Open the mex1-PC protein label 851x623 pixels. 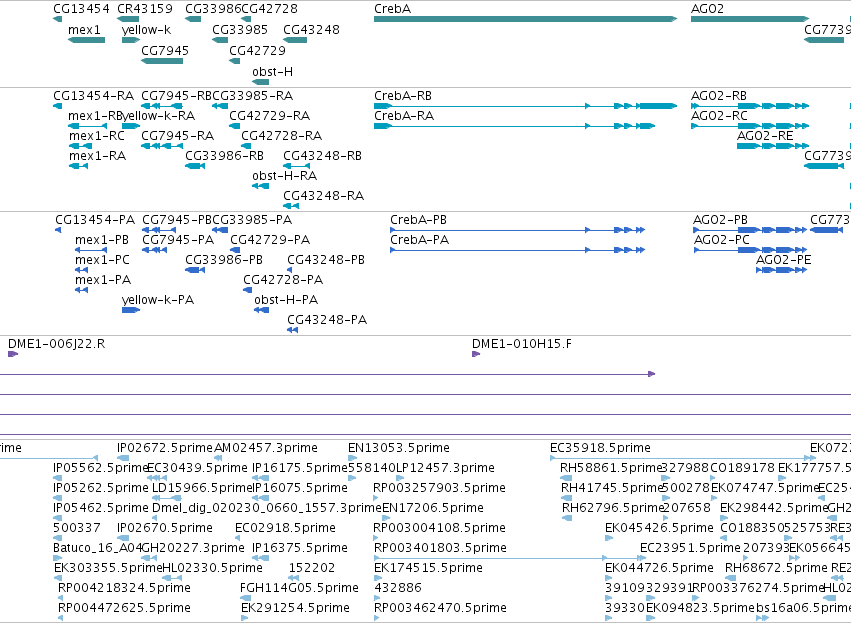pos(103,260)
